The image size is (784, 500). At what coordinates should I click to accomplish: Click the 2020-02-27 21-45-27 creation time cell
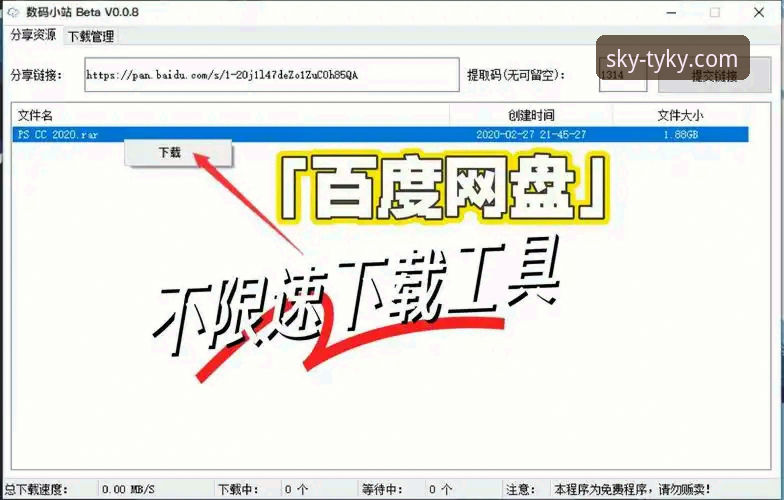[530, 134]
